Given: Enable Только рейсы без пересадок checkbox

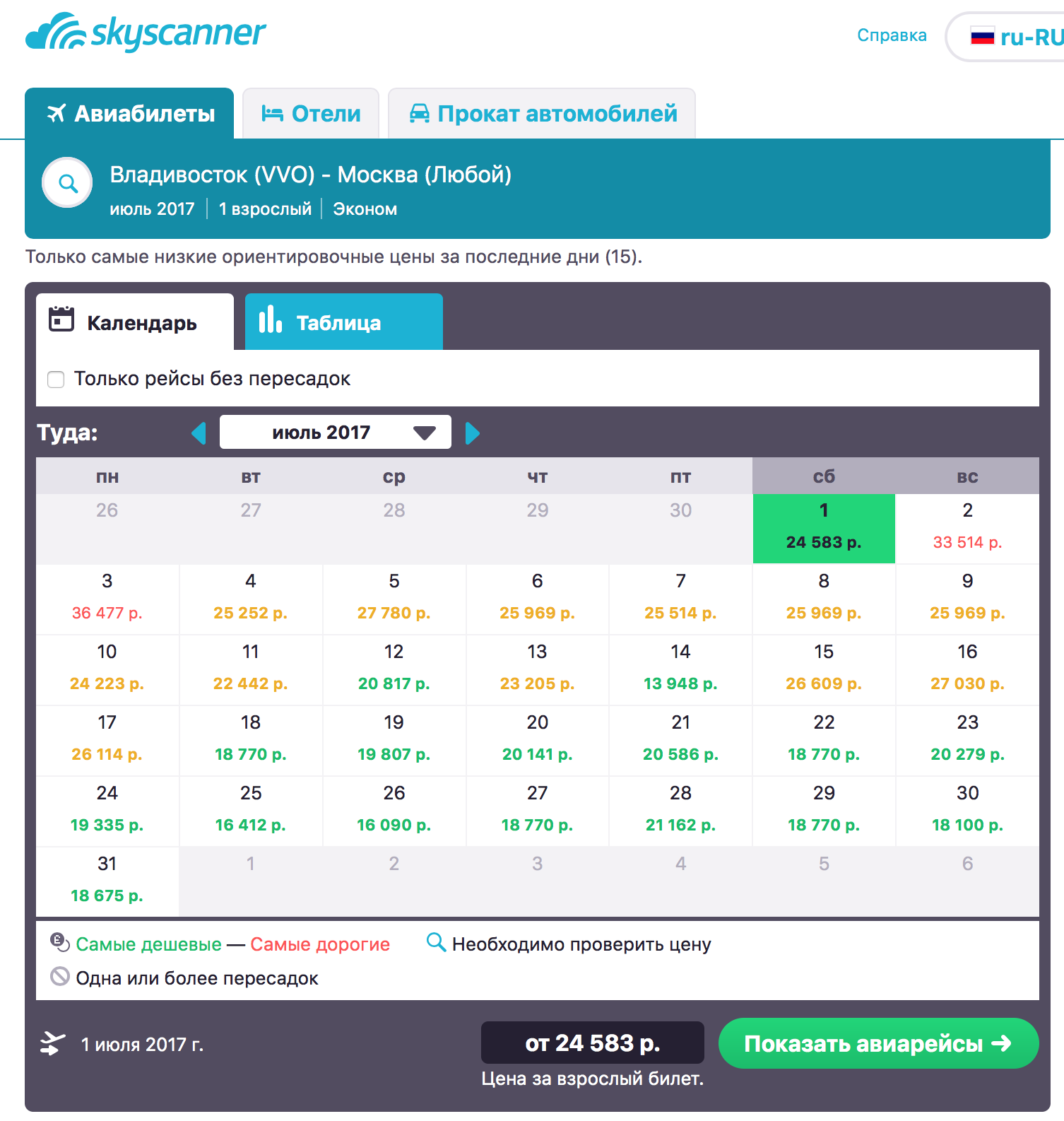Looking at the screenshot, I should click(56, 380).
